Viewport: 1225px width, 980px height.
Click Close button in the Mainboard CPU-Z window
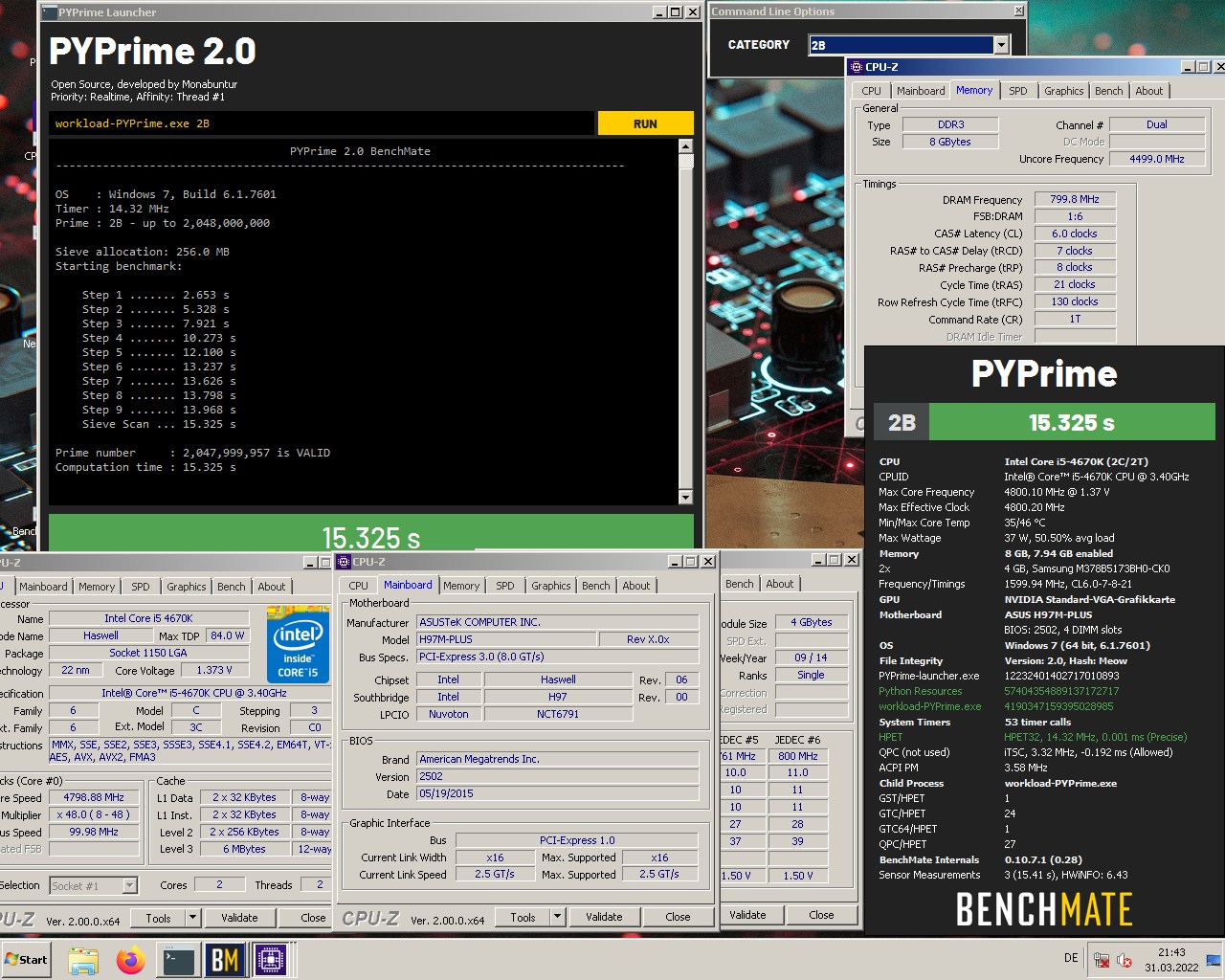click(x=678, y=917)
